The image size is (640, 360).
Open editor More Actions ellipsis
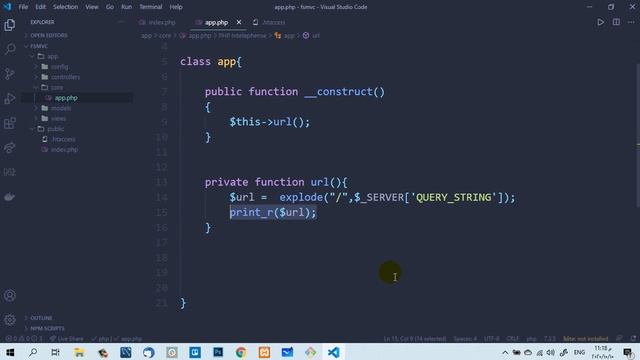631,22
